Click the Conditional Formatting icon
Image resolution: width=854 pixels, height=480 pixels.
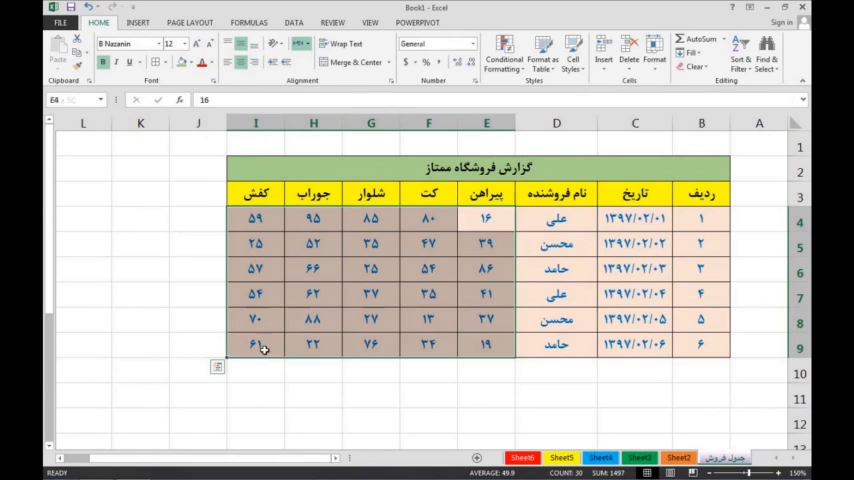coord(504,44)
